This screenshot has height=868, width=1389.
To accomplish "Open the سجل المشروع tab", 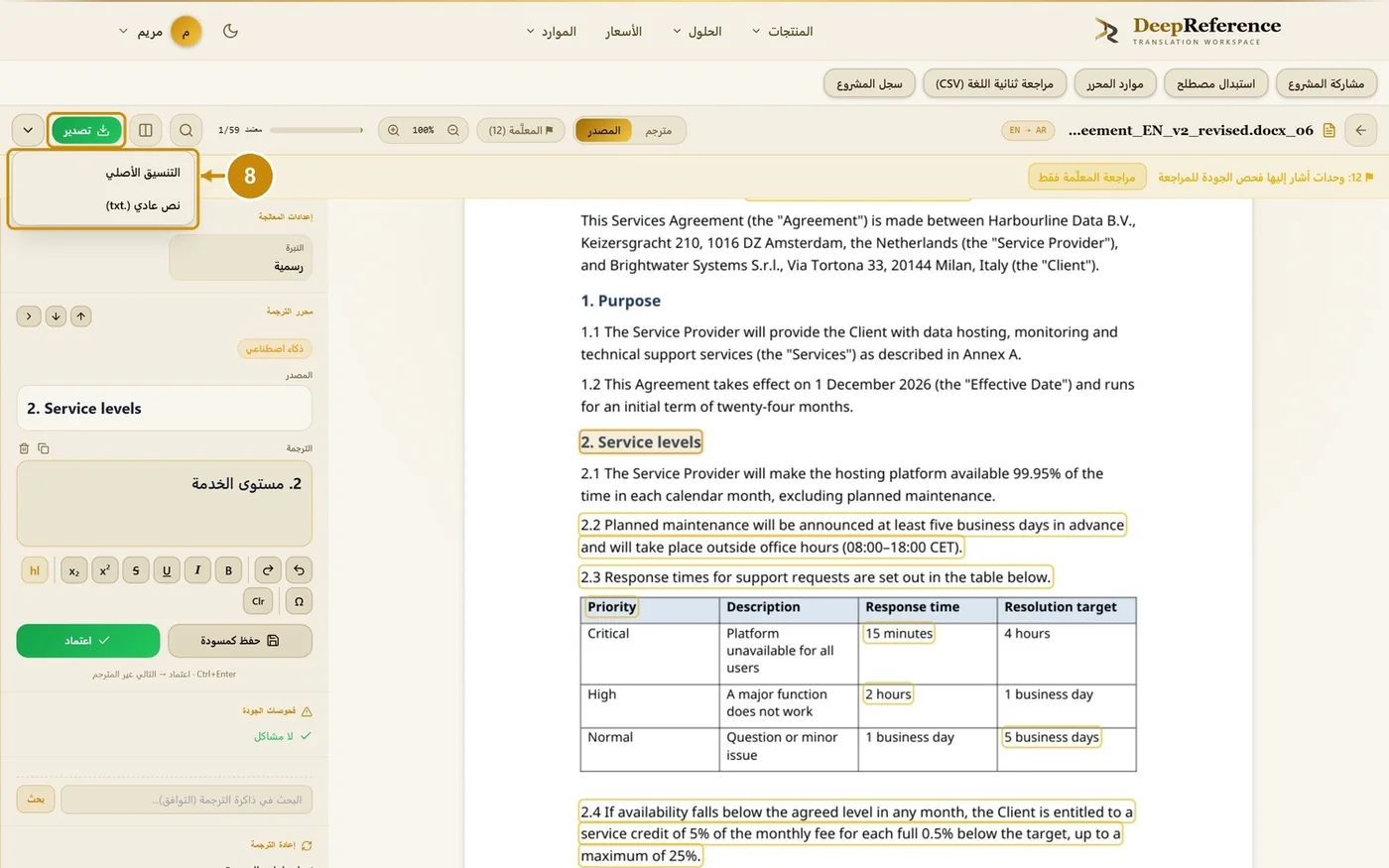I will tap(869, 83).
